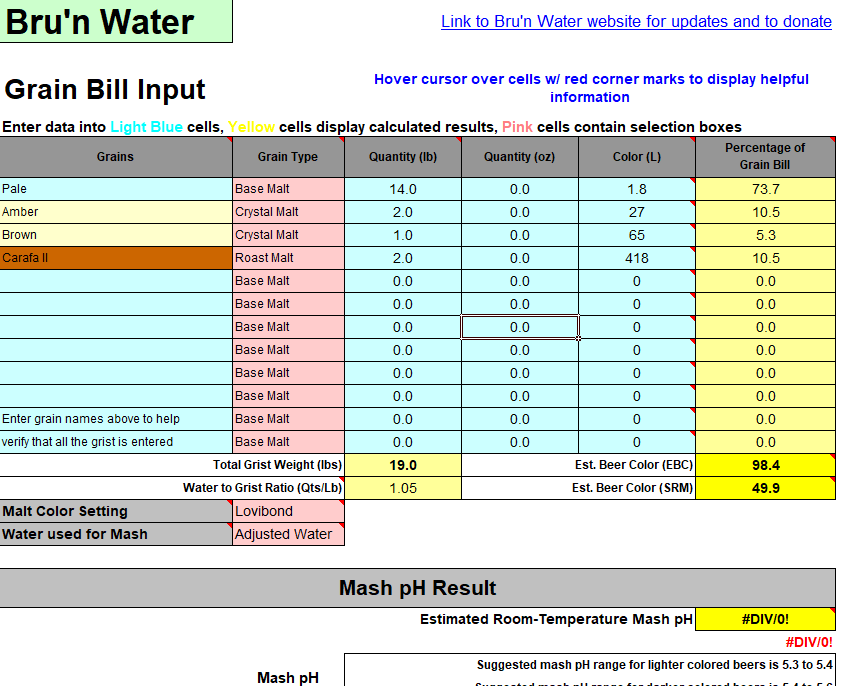Image resolution: width=854 pixels, height=686 pixels.
Task: Click the Est. Beer Color EBC value 98.4
Action: [x=765, y=465]
